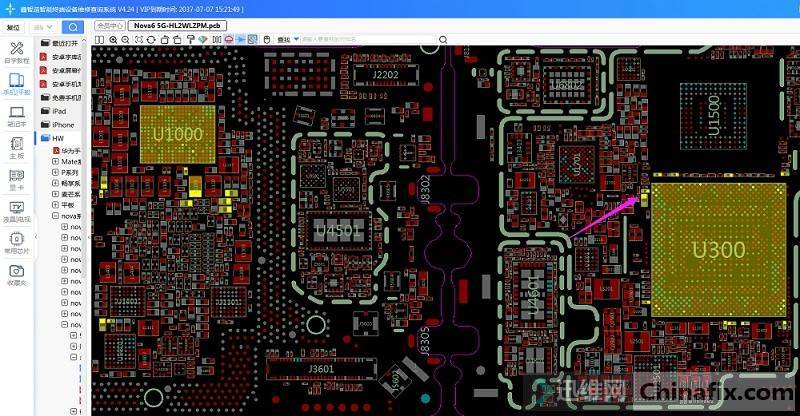This screenshot has height=416, width=800.
Task: Toggle the split panel view icon
Action: point(99,39)
